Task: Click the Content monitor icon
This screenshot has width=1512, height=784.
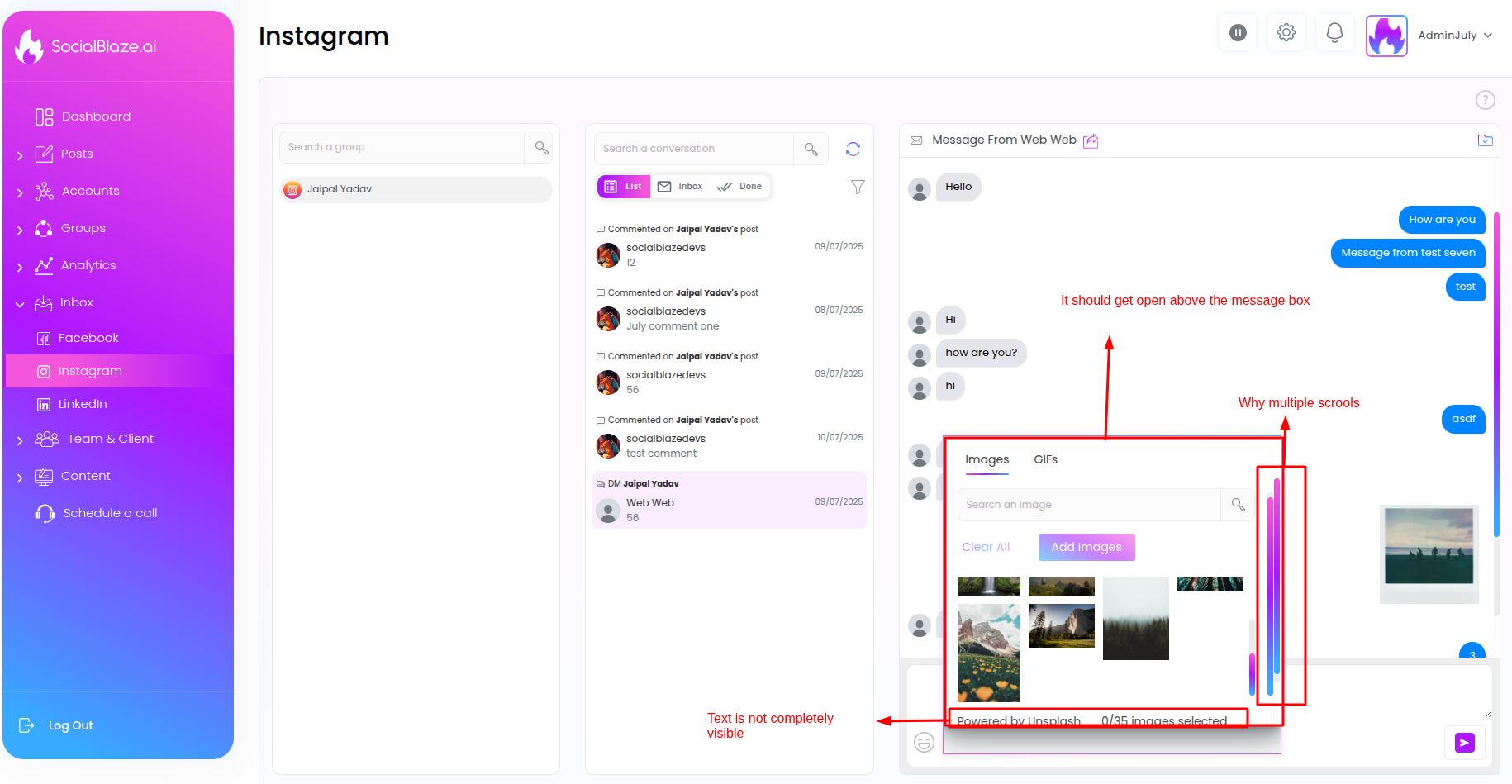Action: (44, 476)
